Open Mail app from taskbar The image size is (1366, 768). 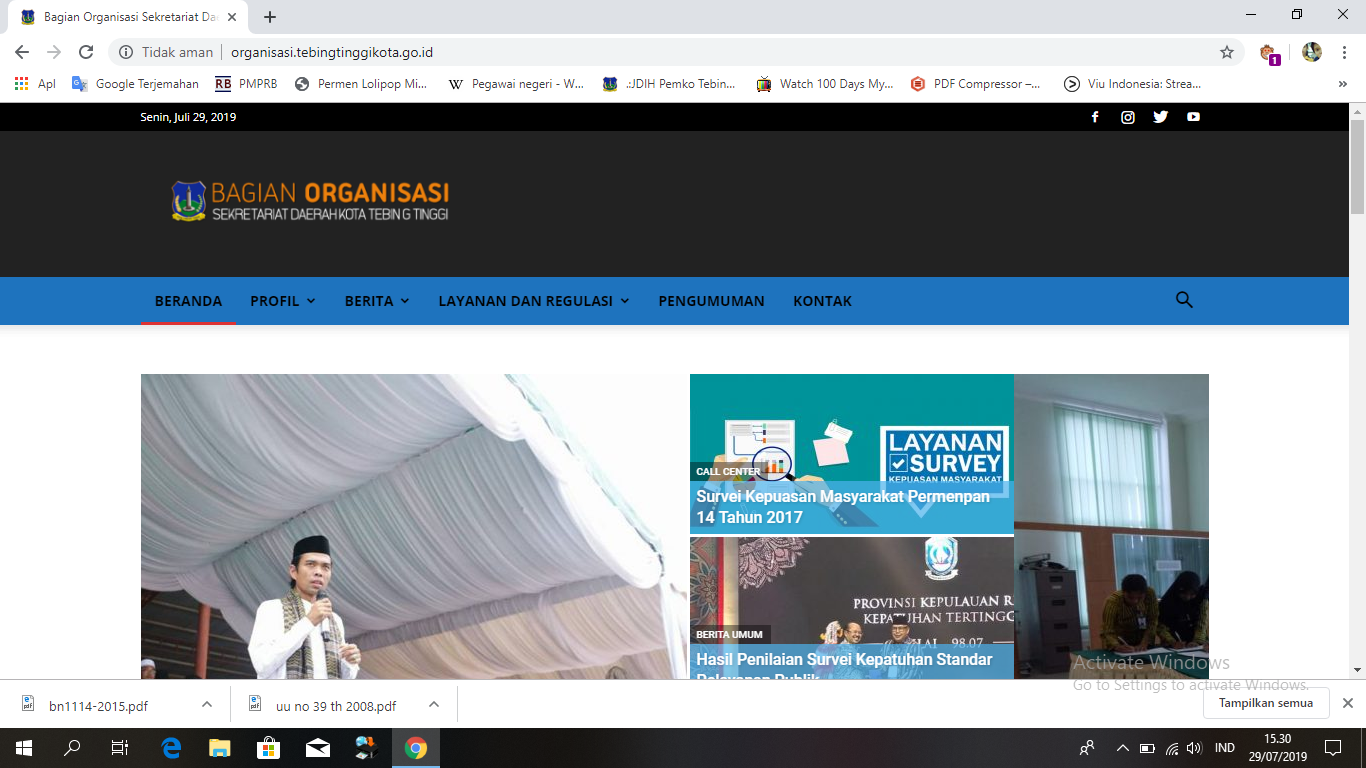[318, 747]
